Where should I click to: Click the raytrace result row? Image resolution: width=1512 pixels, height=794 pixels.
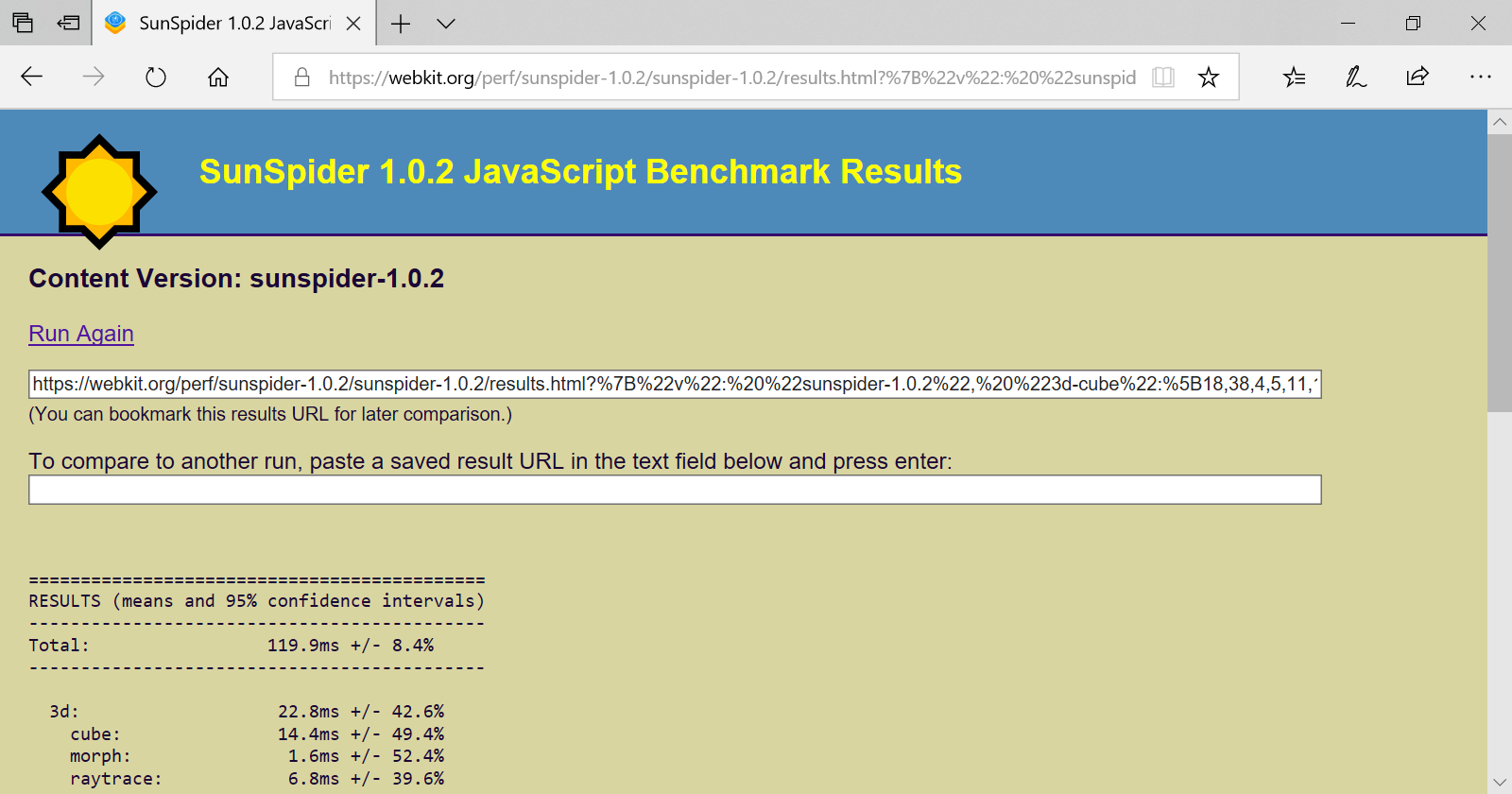click(257, 779)
